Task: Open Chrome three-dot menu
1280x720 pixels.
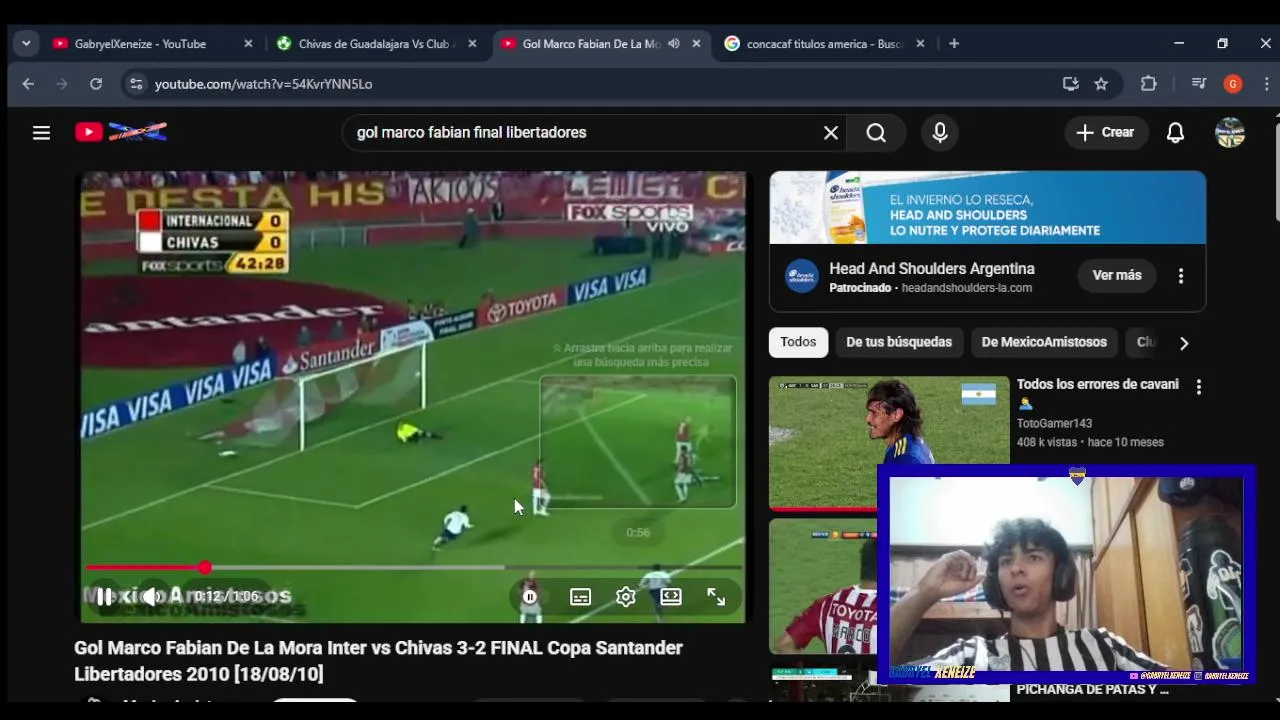Action: pyautogui.click(x=1266, y=84)
